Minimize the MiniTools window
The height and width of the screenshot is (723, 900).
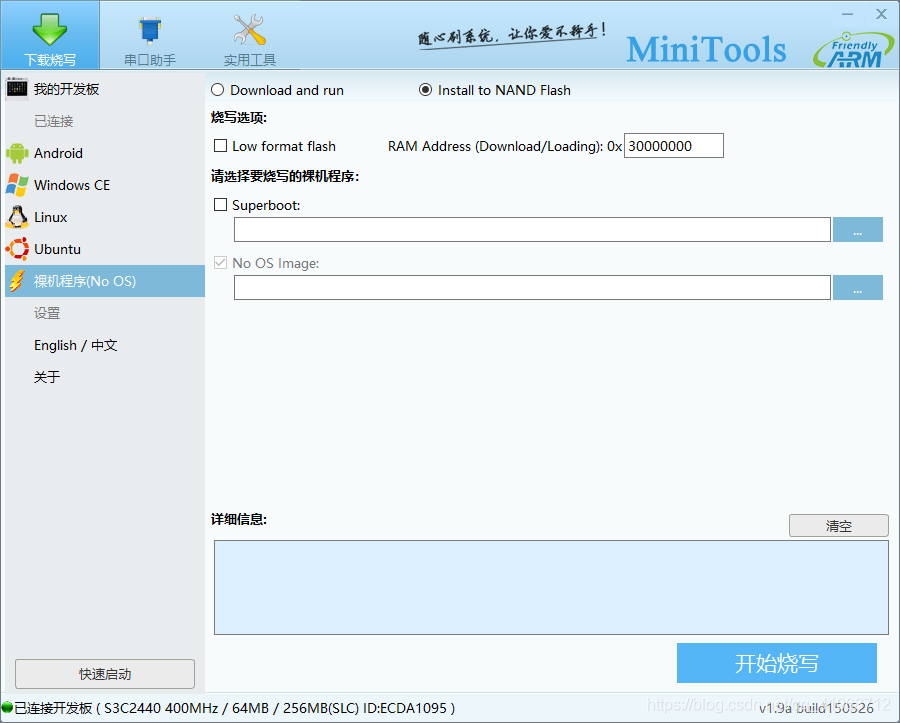click(848, 14)
